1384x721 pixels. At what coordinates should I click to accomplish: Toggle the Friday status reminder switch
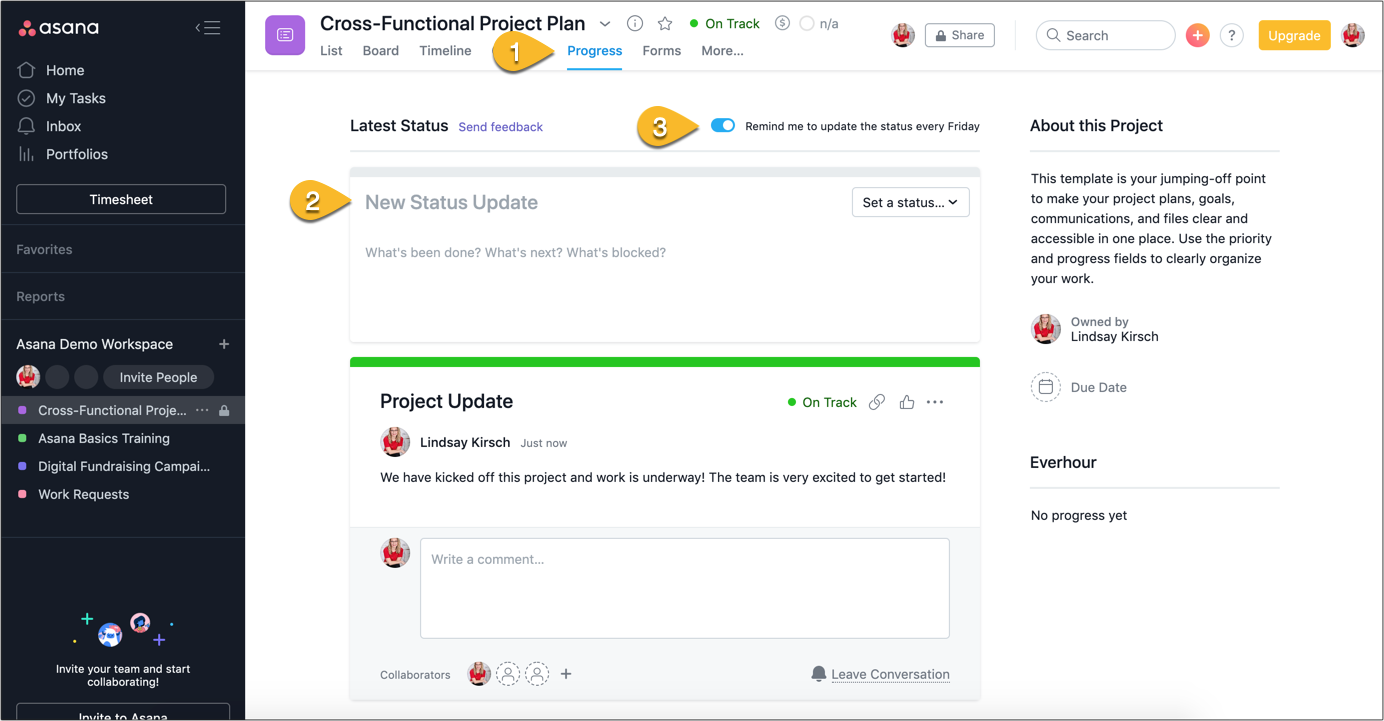[723, 126]
